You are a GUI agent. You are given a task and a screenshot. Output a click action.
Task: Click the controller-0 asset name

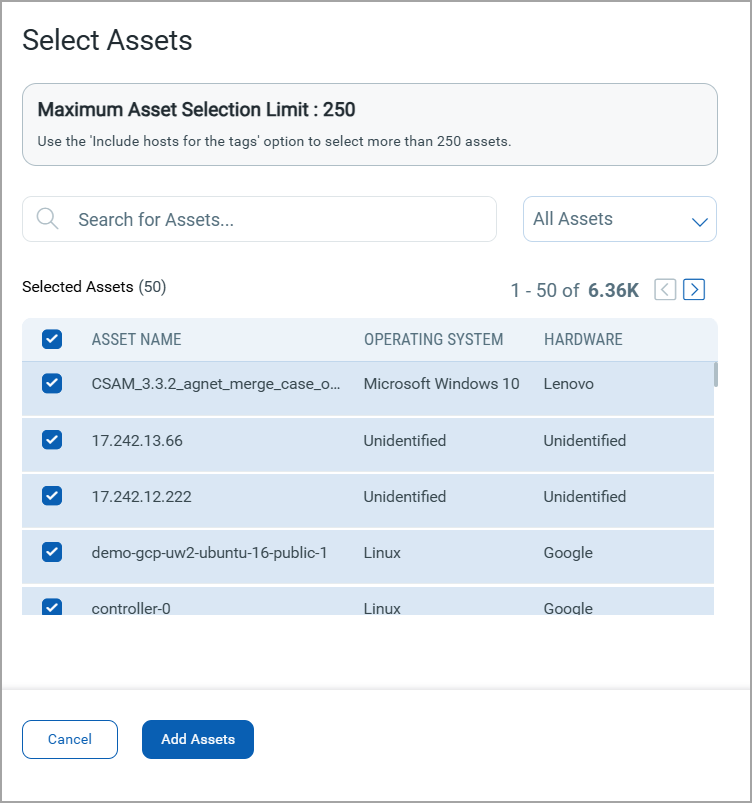click(x=131, y=608)
